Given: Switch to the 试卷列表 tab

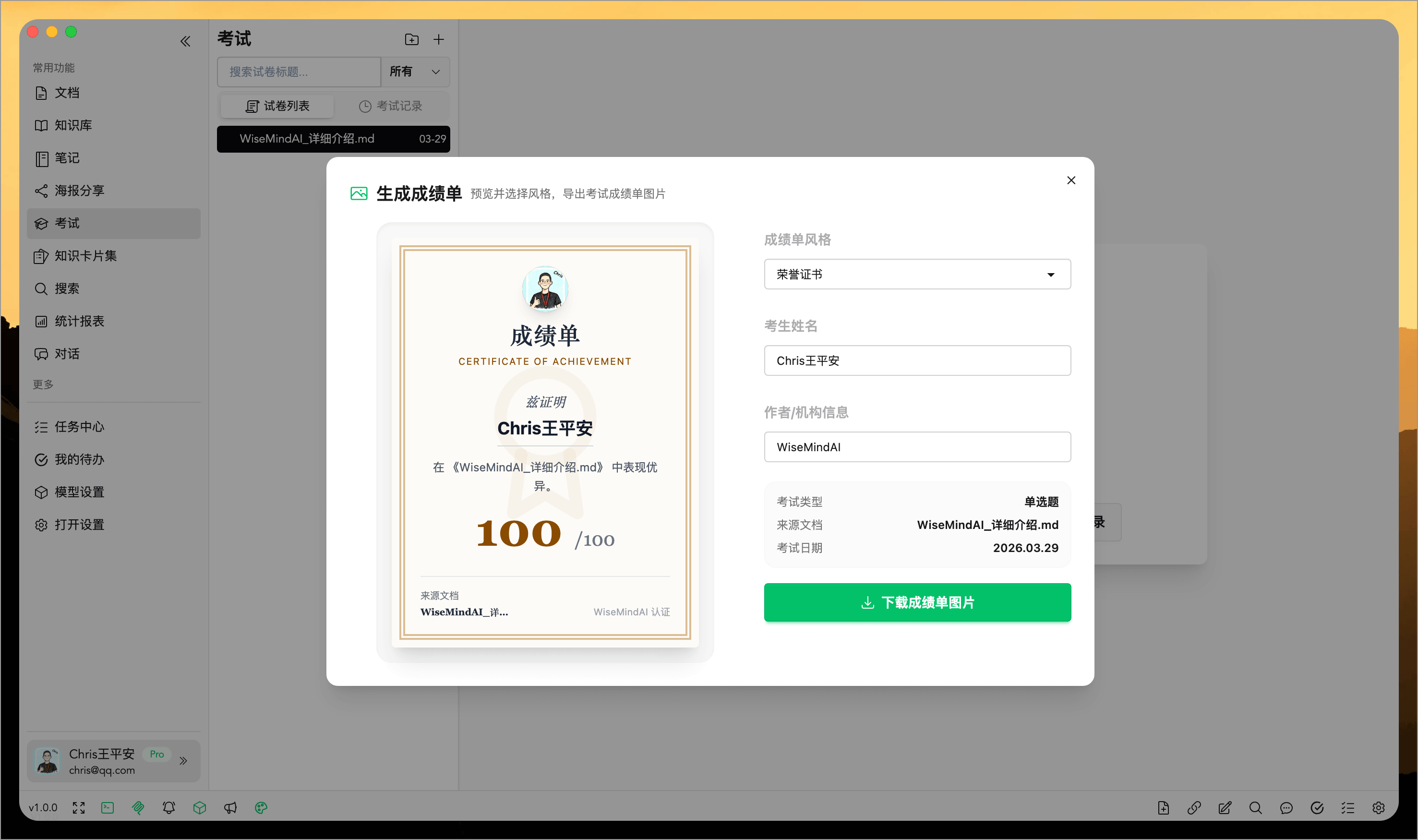Looking at the screenshot, I should coord(276,106).
